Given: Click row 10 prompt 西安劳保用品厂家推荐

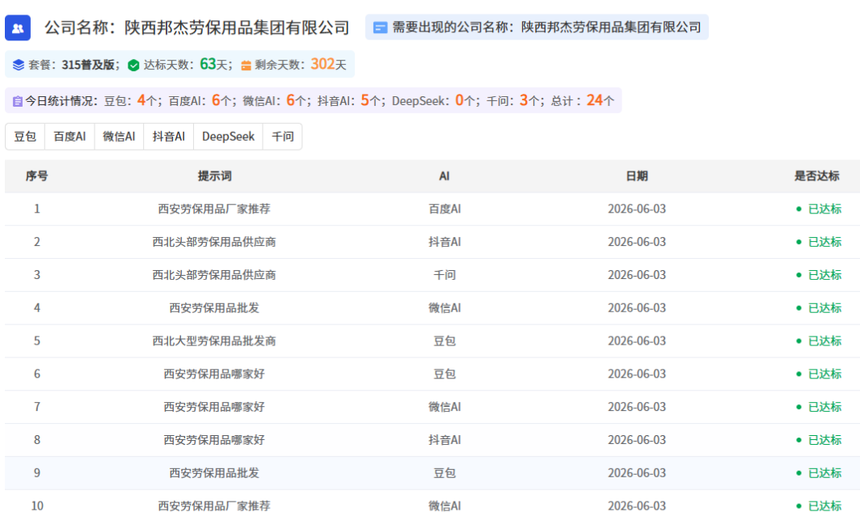Looking at the screenshot, I should (x=214, y=505).
